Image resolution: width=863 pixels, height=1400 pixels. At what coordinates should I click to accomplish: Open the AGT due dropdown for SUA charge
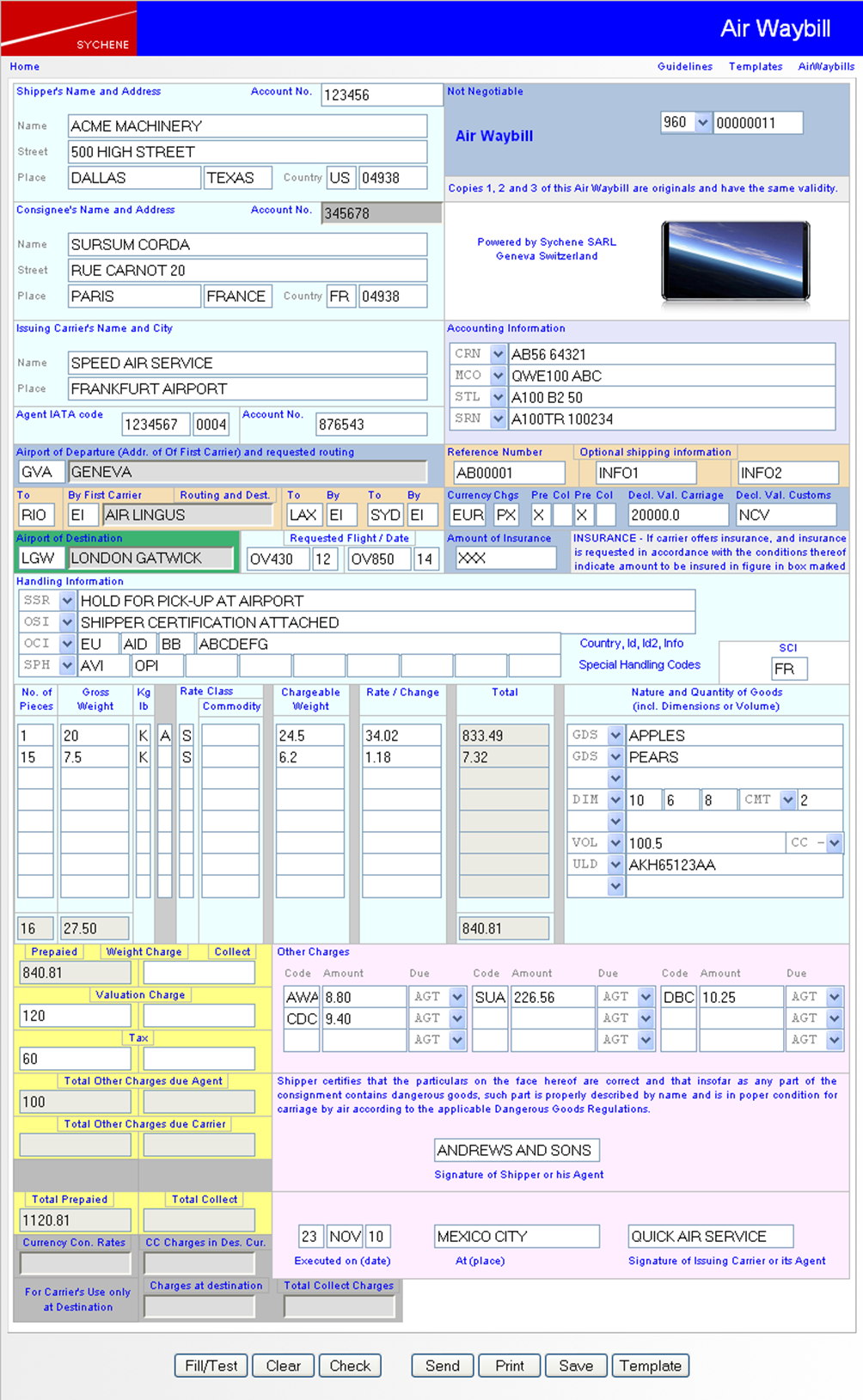(646, 996)
